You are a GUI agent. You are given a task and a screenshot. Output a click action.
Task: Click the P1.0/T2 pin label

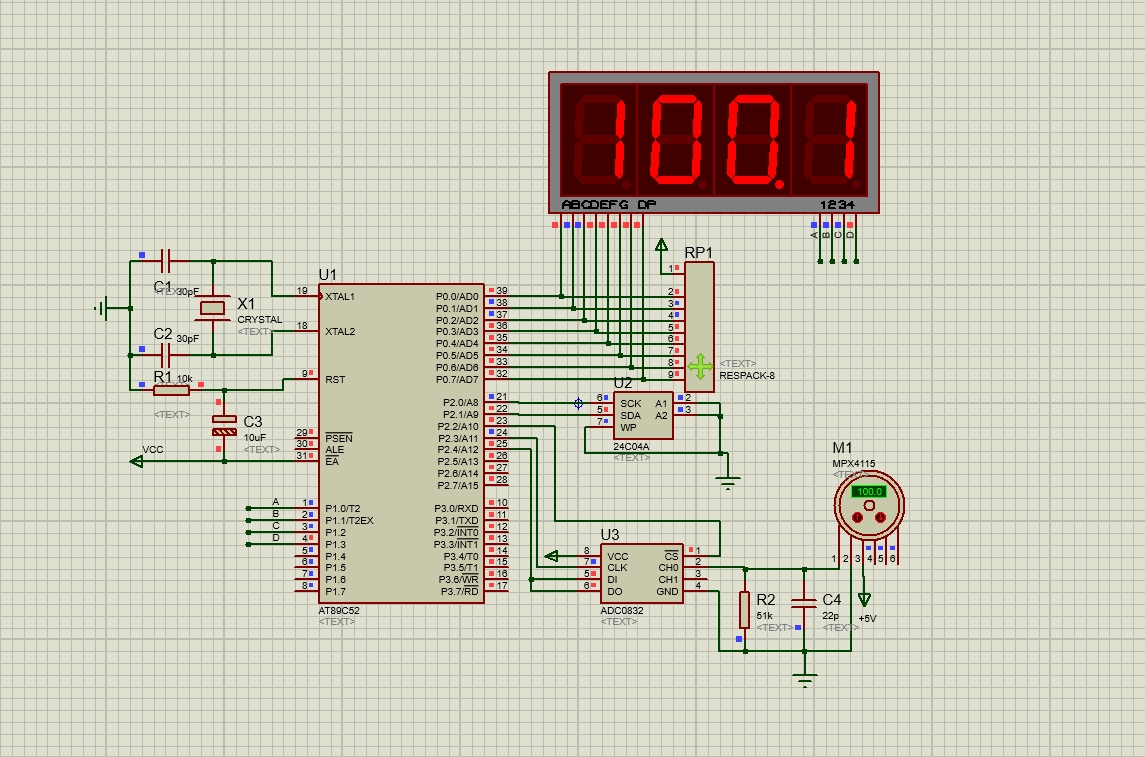pos(342,509)
